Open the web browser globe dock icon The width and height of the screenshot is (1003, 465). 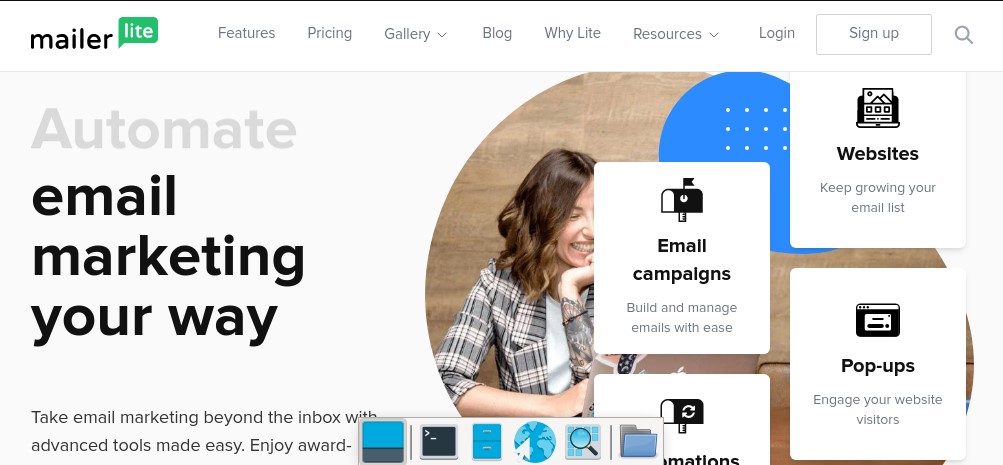point(535,442)
